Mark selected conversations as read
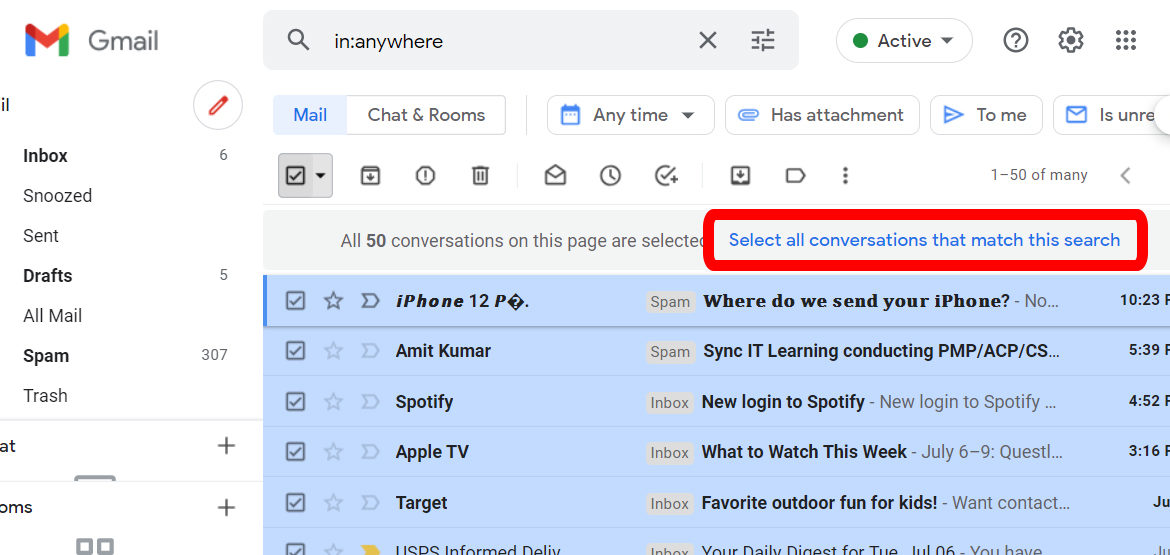Screen dimensions: 1170x555 (x=555, y=175)
